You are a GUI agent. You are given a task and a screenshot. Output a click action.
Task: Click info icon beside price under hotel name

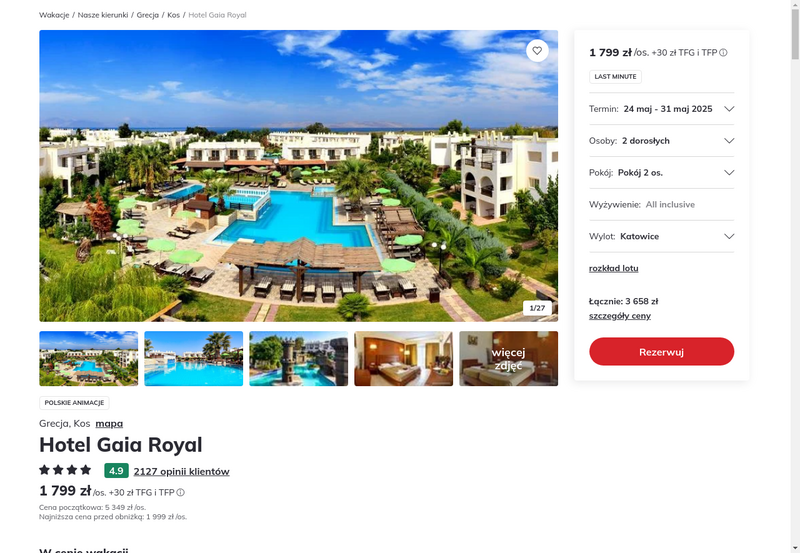[181, 492]
